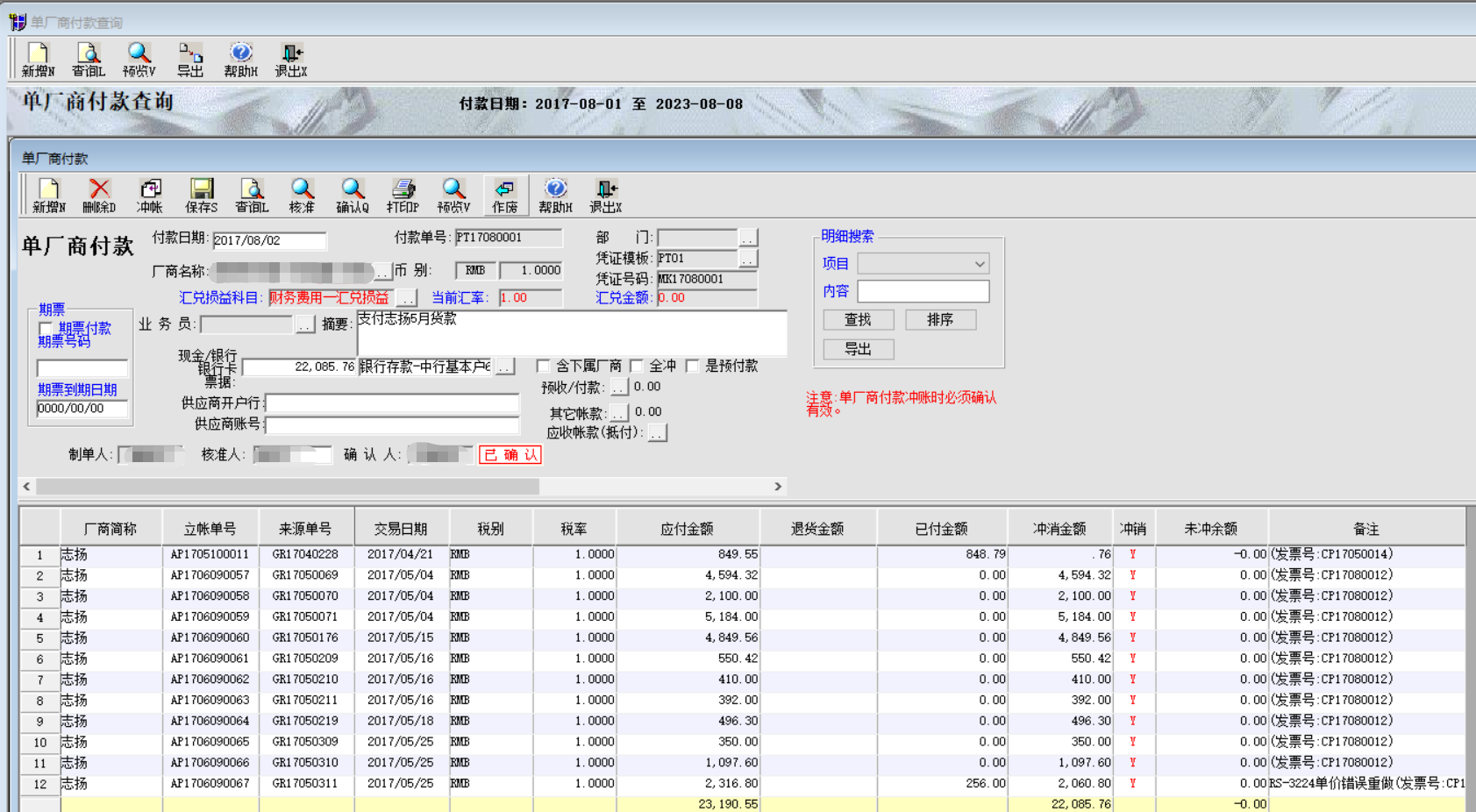
Task: Open the 厂商名称 lookup button
Action: pyautogui.click(x=383, y=272)
